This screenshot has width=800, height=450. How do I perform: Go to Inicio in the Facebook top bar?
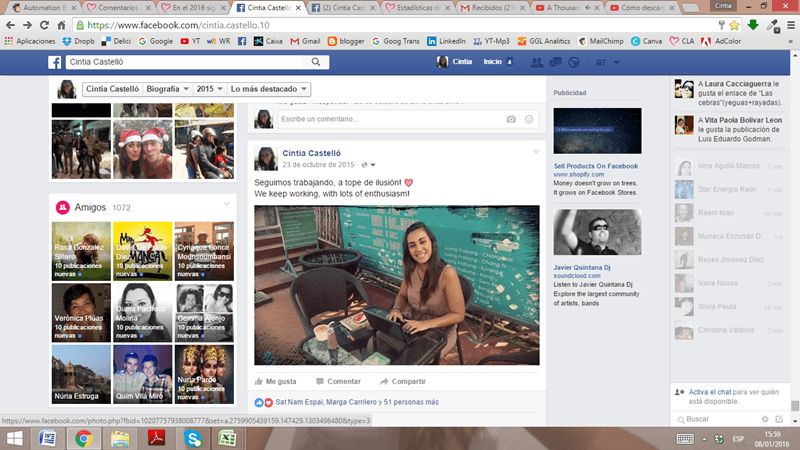(x=492, y=62)
